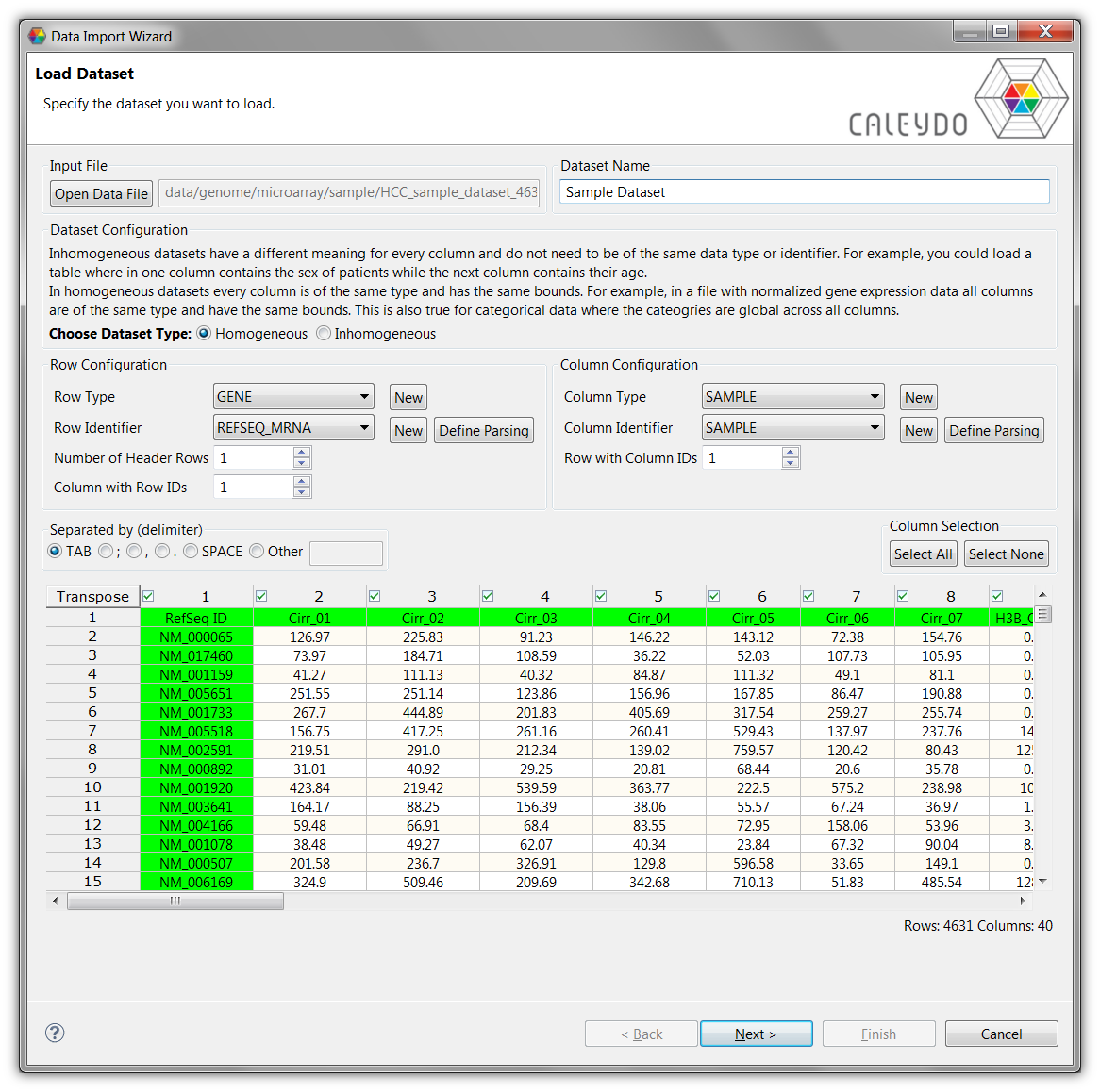The height and width of the screenshot is (1092, 1100).
Task: Click value 444.89 in table
Action: [423, 713]
